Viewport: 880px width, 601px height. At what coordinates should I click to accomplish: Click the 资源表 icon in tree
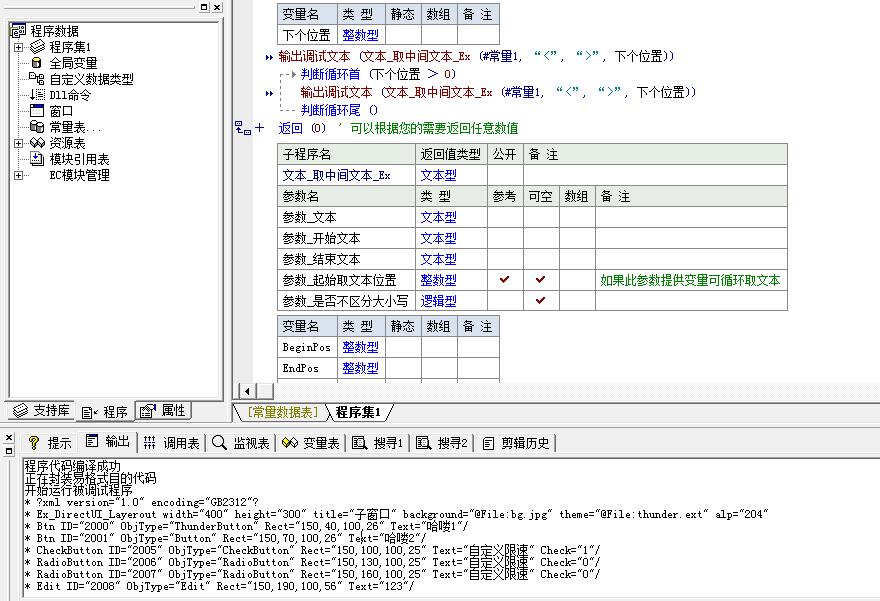tap(37, 143)
